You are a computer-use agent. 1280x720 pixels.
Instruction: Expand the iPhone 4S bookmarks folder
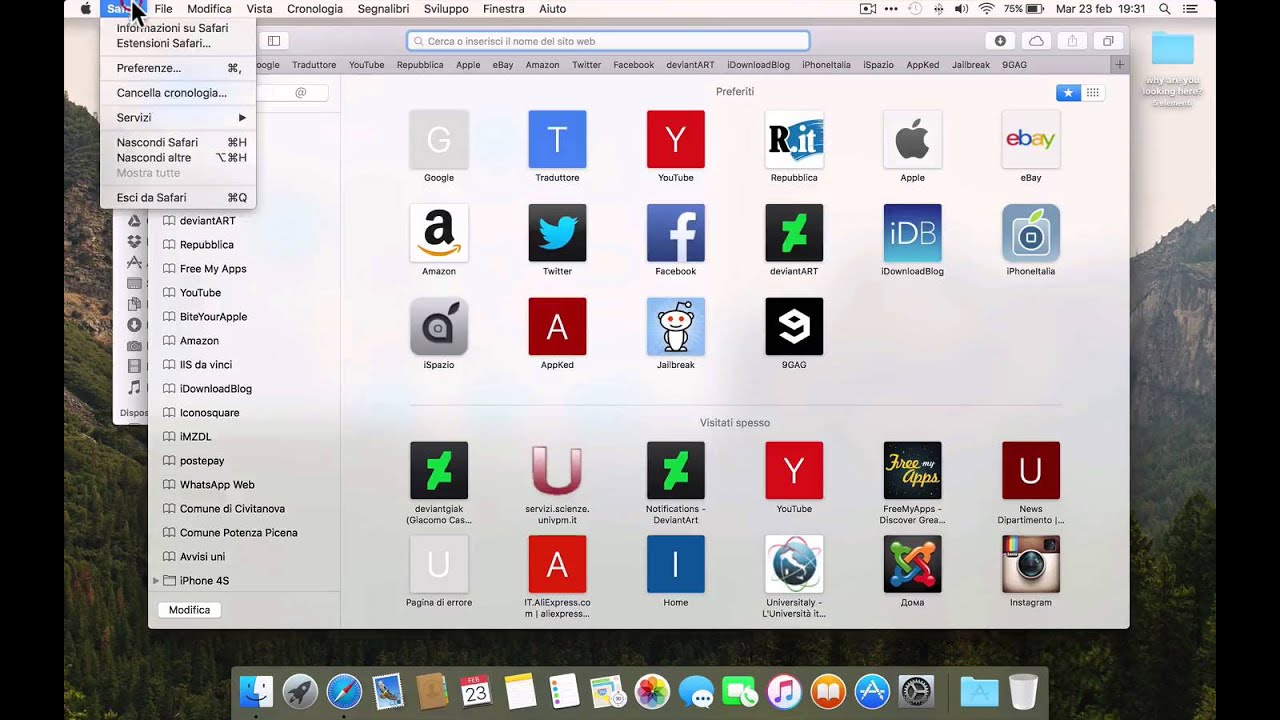click(156, 581)
